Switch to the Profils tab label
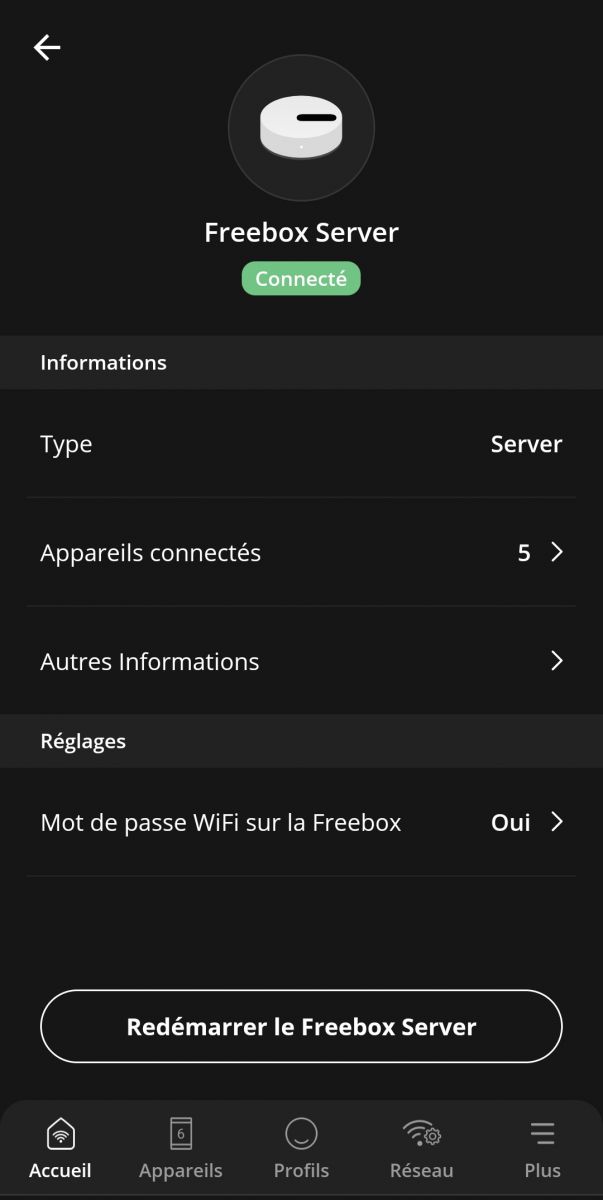Screen dimensions: 603x1200 [x=301, y=1171]
